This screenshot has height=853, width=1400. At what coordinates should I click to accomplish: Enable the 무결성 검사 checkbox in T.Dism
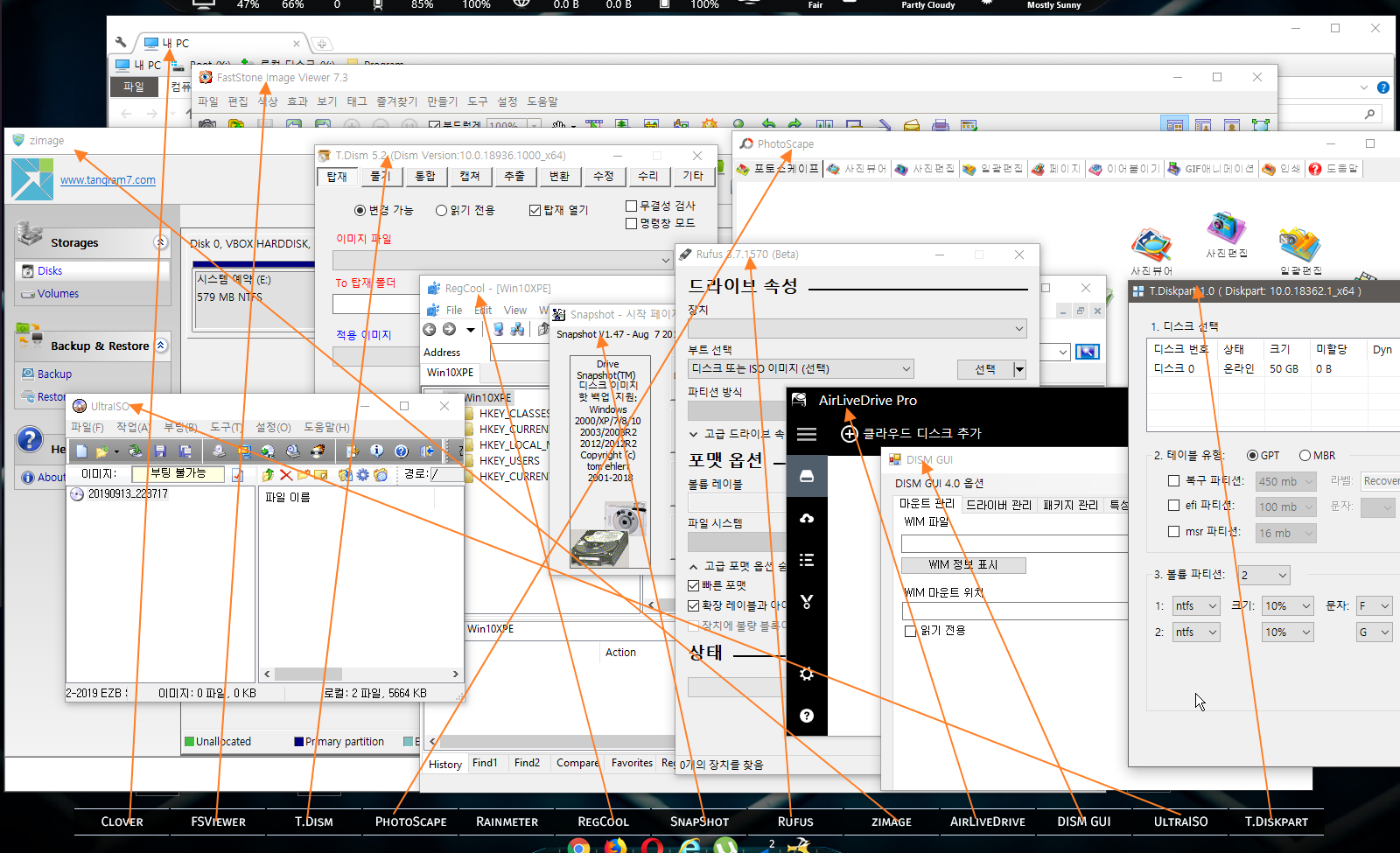pyautogui.click(x=631, y=206)
